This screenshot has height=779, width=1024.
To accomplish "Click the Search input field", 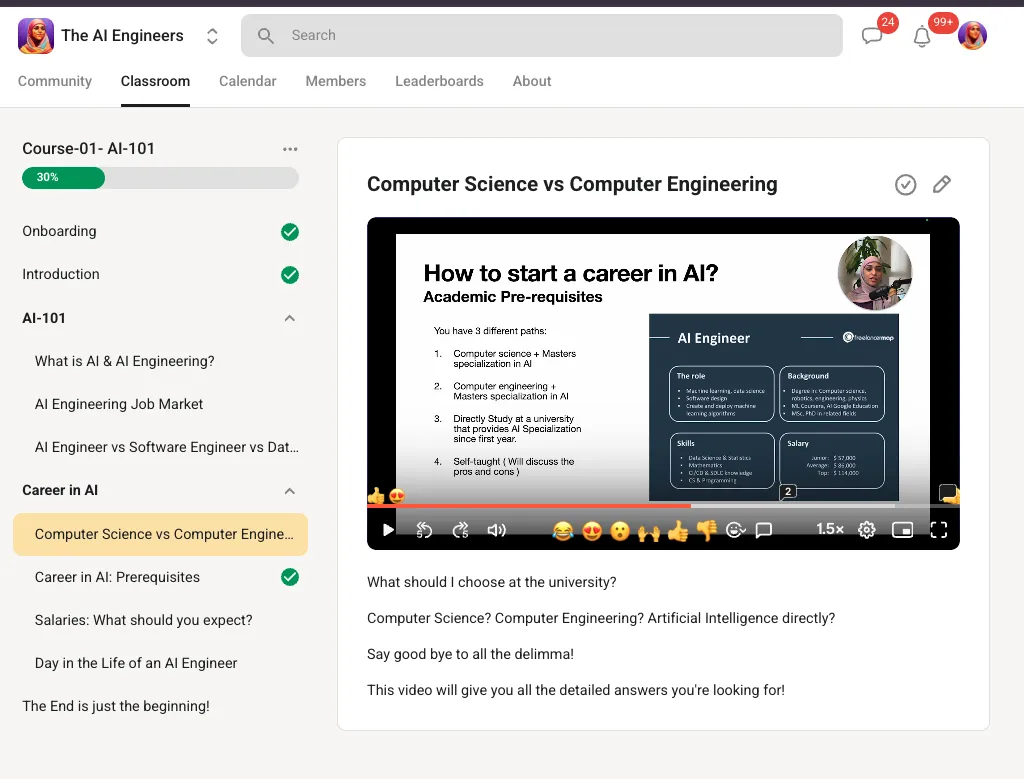I will pyautogui.click(x=541, y=35).
